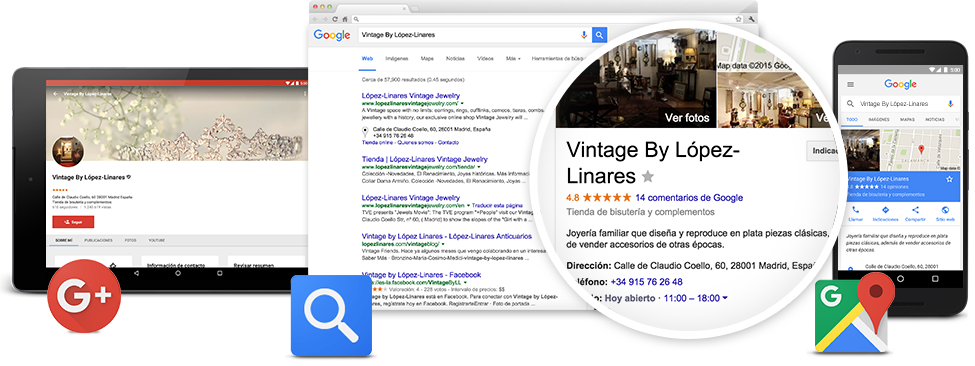Click the blue search button in the browser
975x366 pixels.
coord(599,35)
